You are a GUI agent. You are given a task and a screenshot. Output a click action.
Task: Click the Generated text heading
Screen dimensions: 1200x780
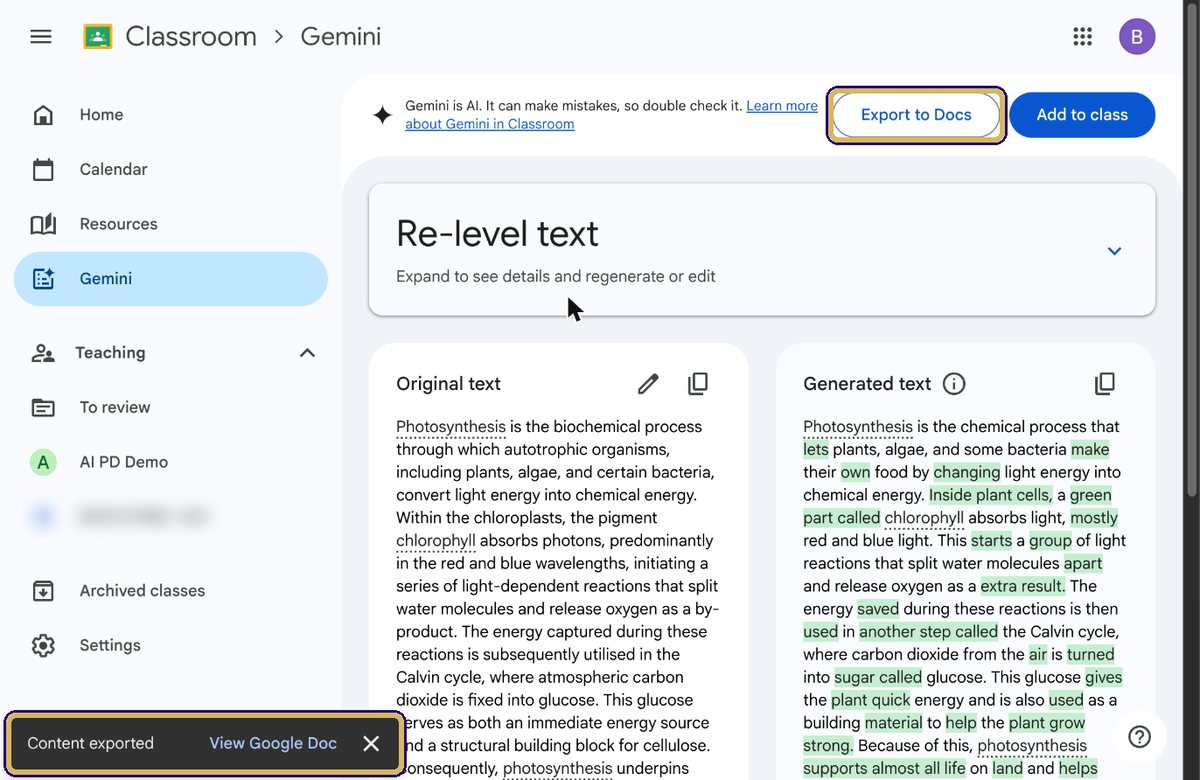point(867,384)
